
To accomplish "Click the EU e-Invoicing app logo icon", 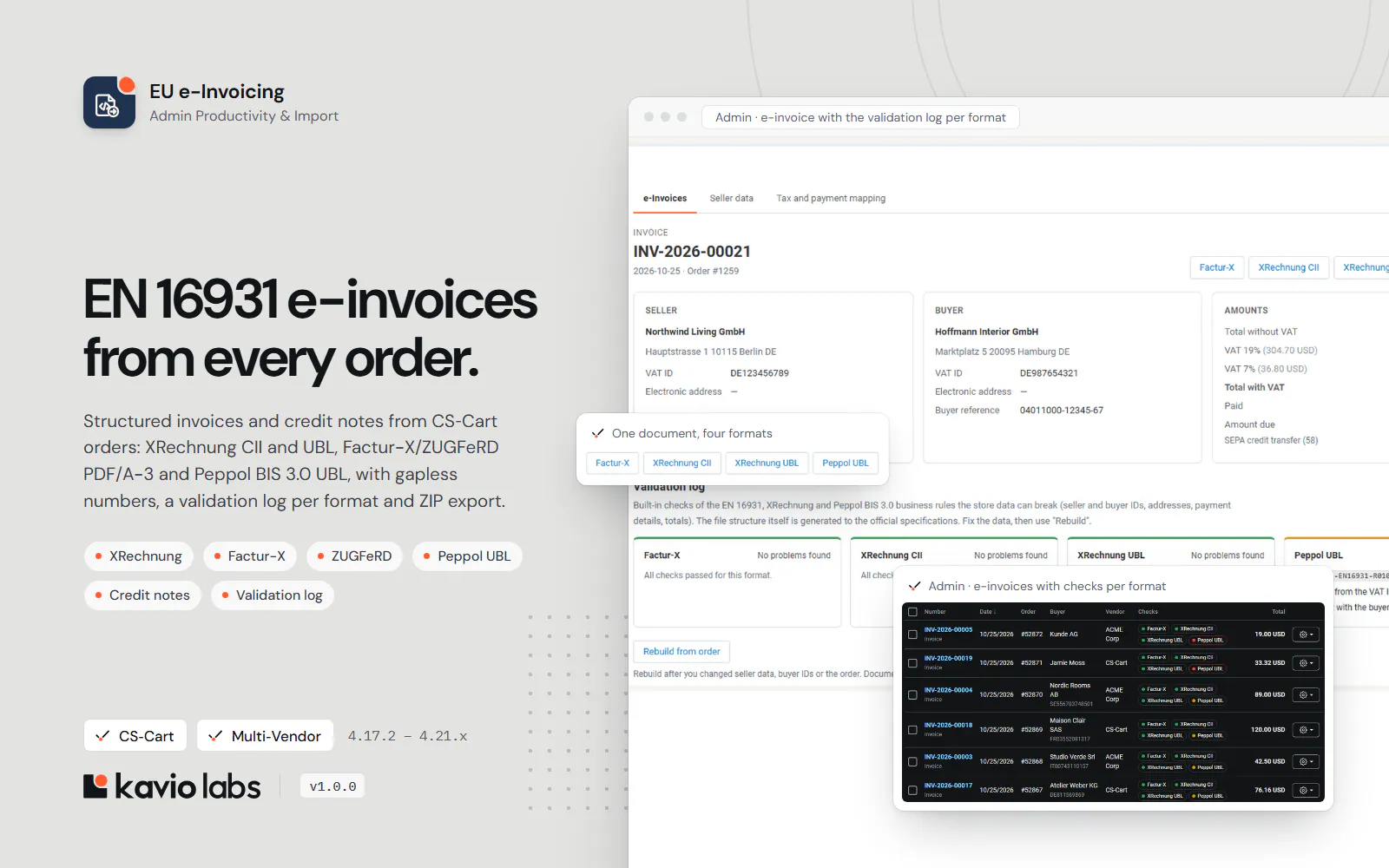I will tap(109, 102).
